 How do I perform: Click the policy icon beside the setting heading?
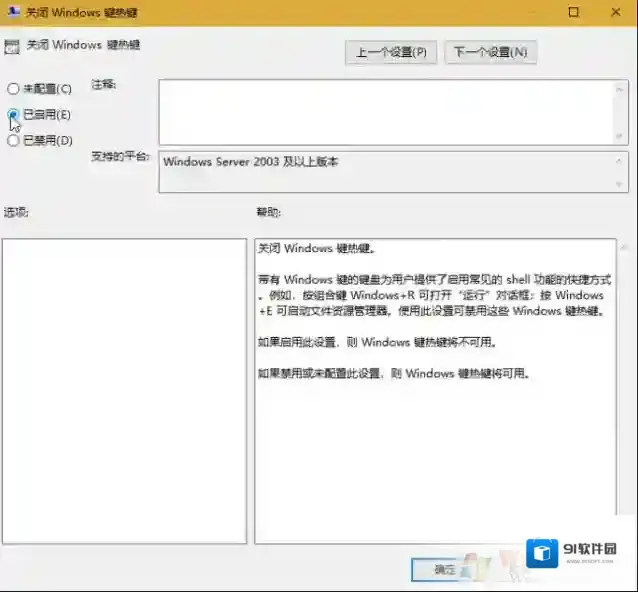pyautogui.click(x=12, y=46)
